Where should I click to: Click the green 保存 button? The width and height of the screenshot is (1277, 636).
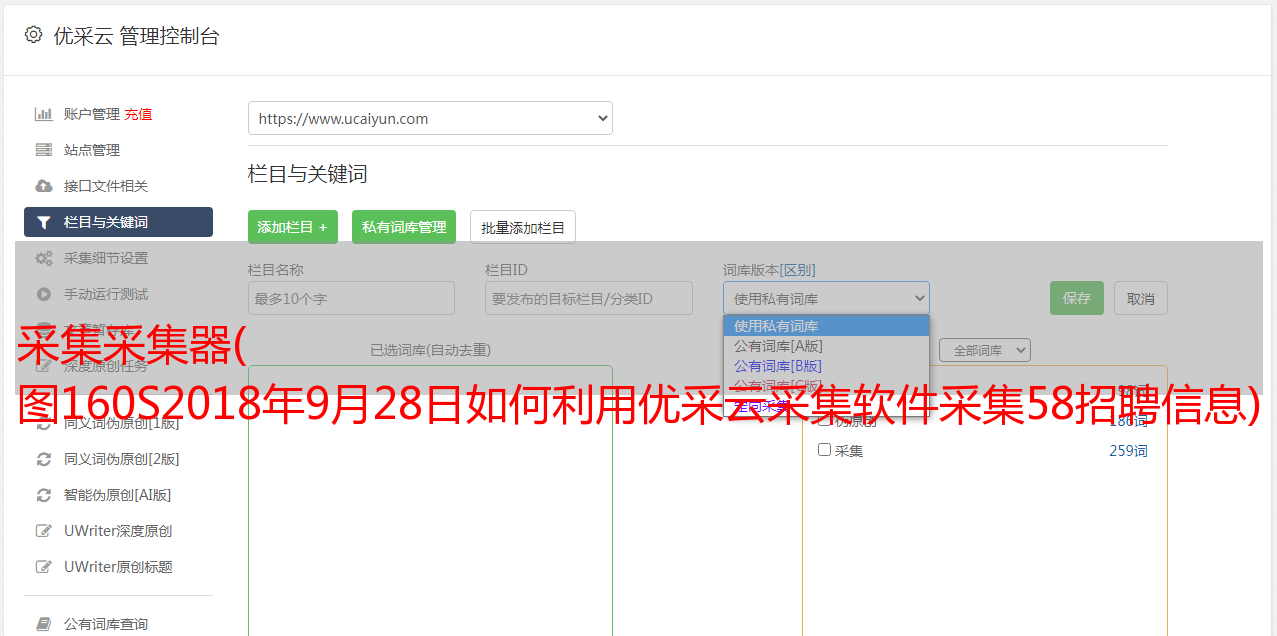1077,298
